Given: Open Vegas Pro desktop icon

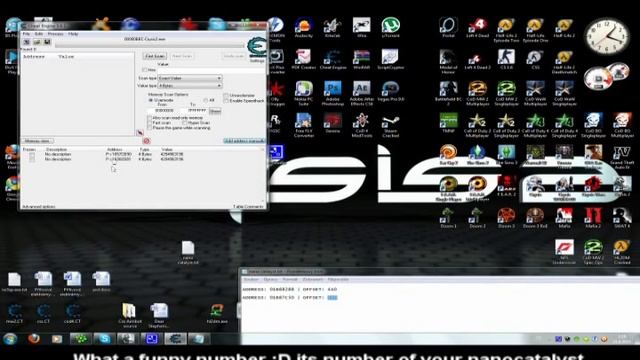Looking at the screenshot, I should click(x=391, y=92).
